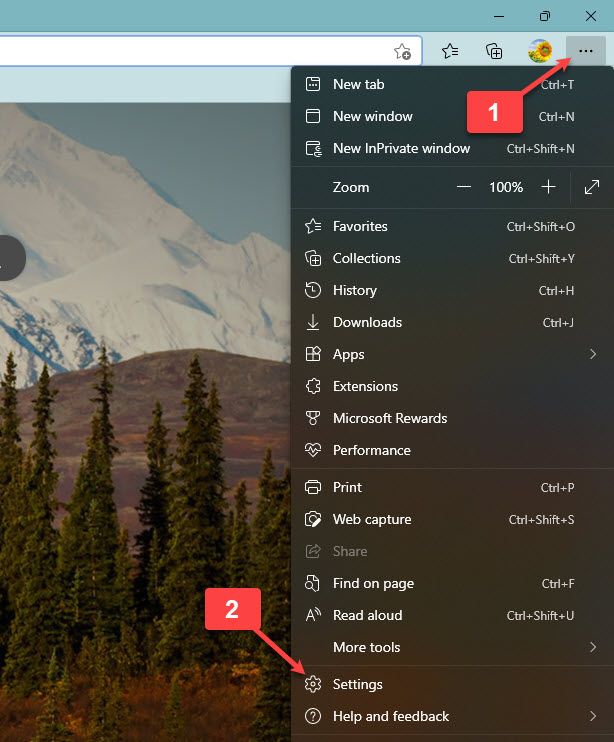Image resolution: width=614 pixels, height=742 pixels.
Task: Click the Settings and more three-dots button
Action: tap(586, 51)
